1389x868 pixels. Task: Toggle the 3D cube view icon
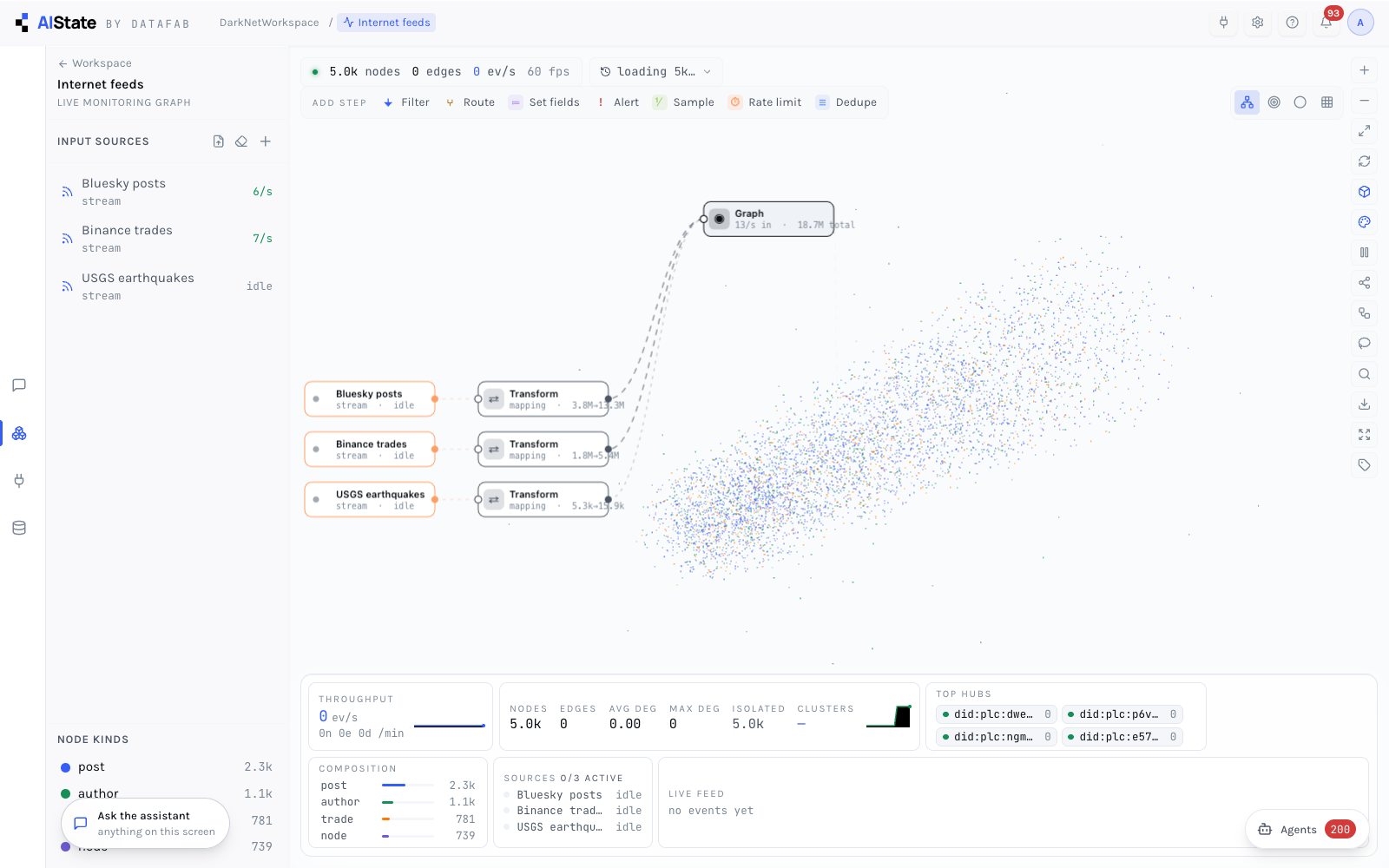1364,192
